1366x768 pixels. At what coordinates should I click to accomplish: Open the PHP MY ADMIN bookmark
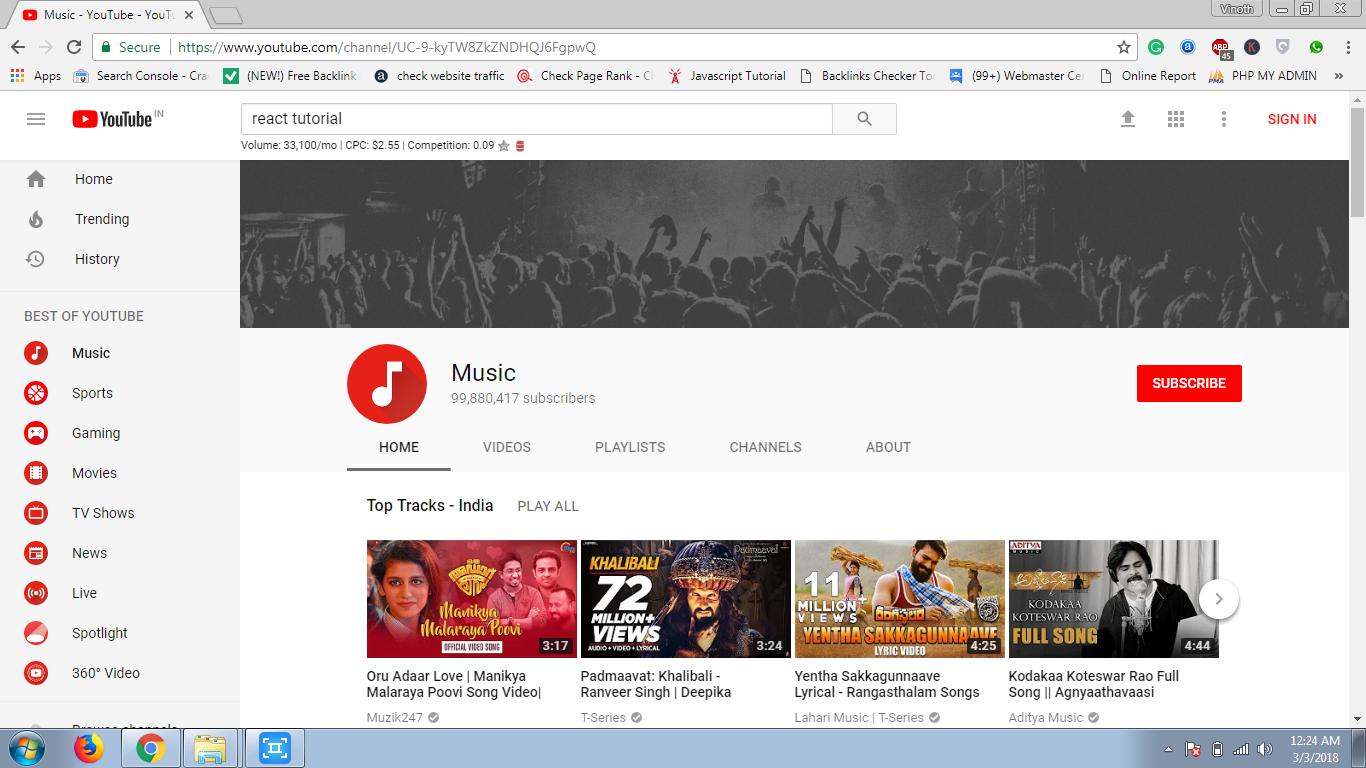pyautogui.click(x=1263, y=76)
